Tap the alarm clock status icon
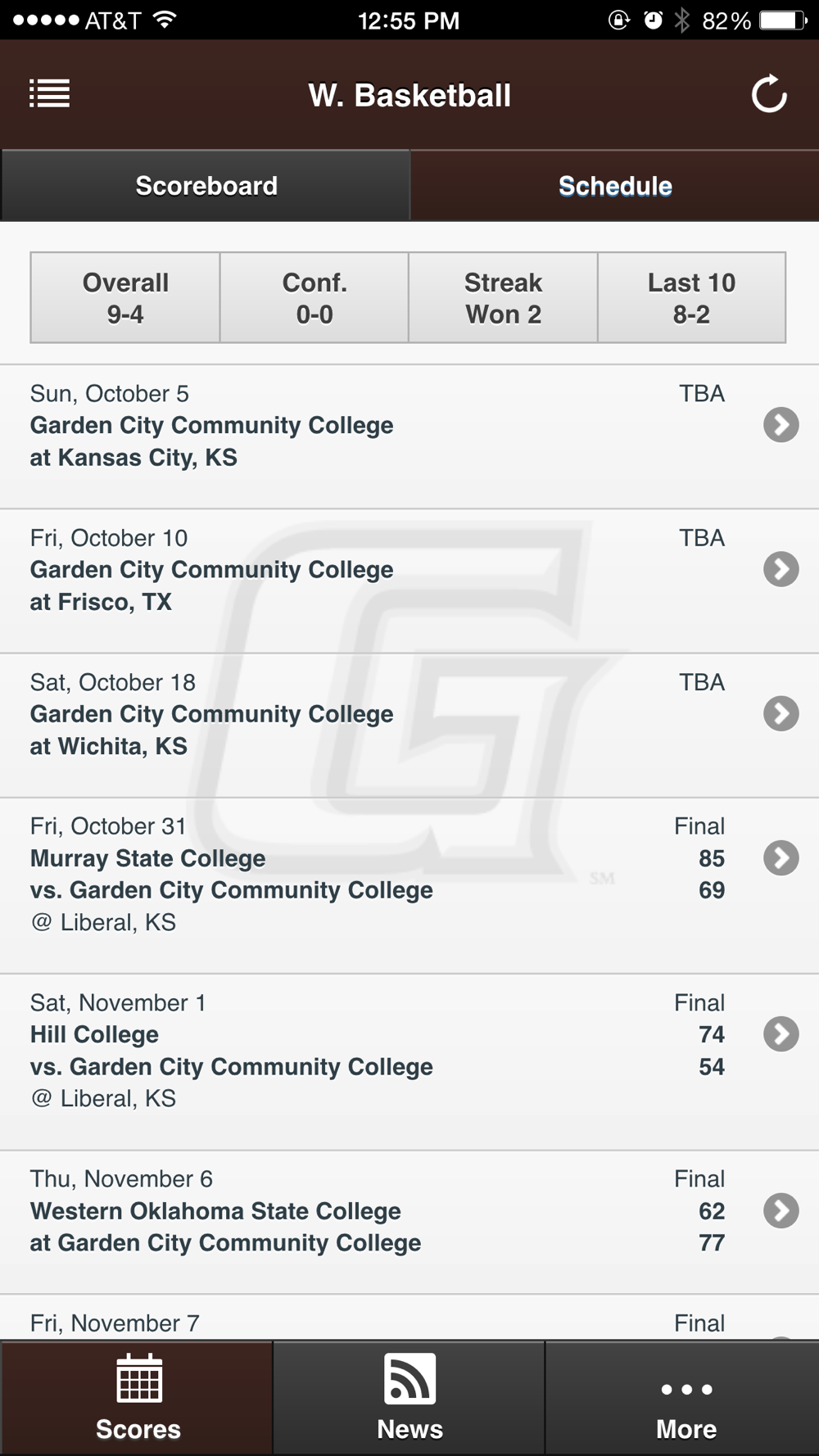Screen dimensions: 819x1456 click(x=653, y=20)
